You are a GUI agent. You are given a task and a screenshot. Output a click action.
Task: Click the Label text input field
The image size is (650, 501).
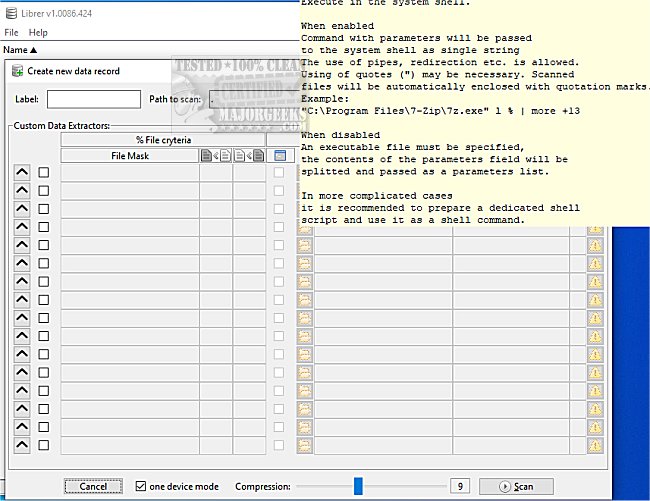(x=93, y=99)
